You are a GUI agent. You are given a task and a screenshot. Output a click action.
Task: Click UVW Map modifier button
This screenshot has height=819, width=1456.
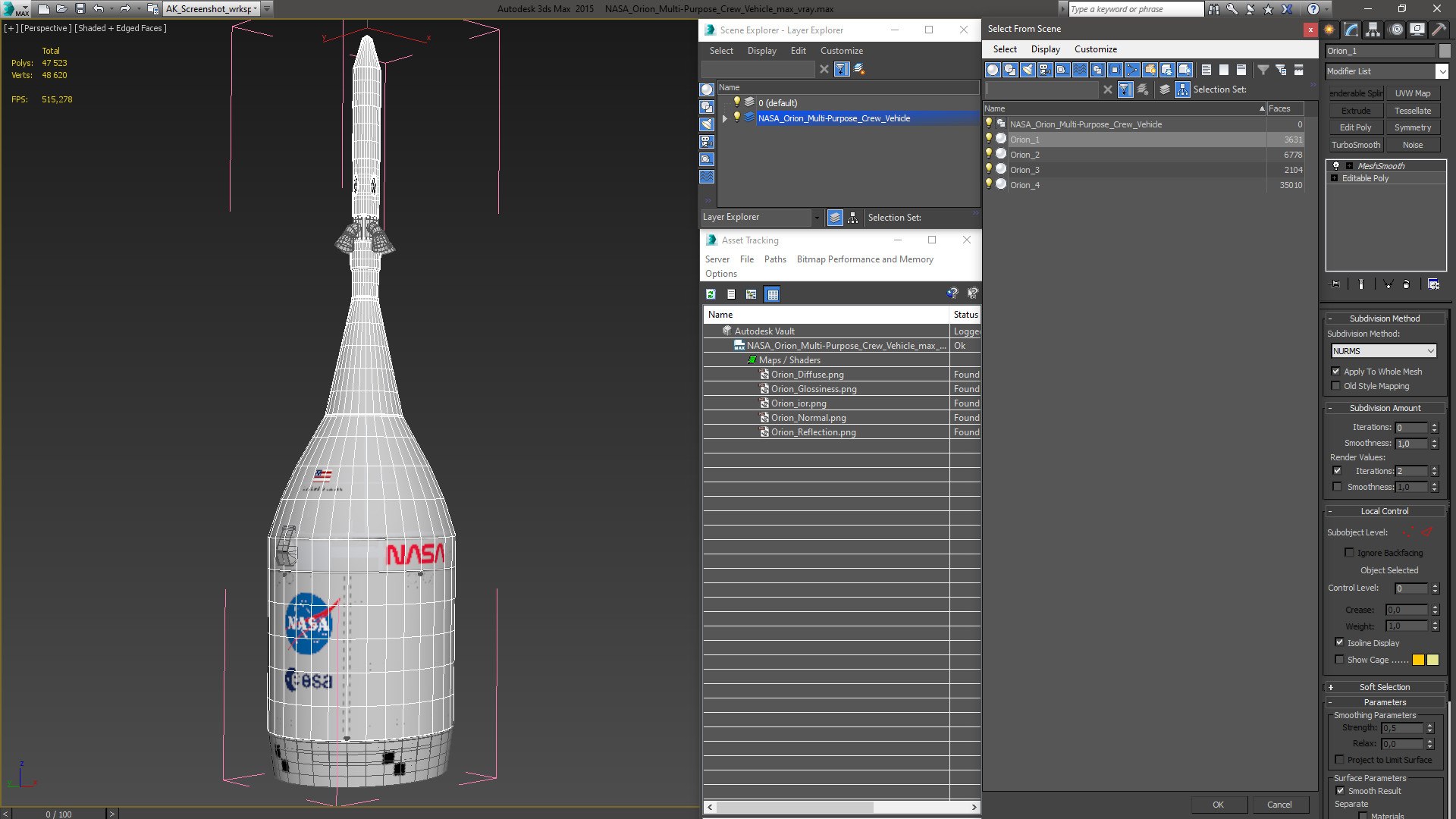tap(1413, 93)
